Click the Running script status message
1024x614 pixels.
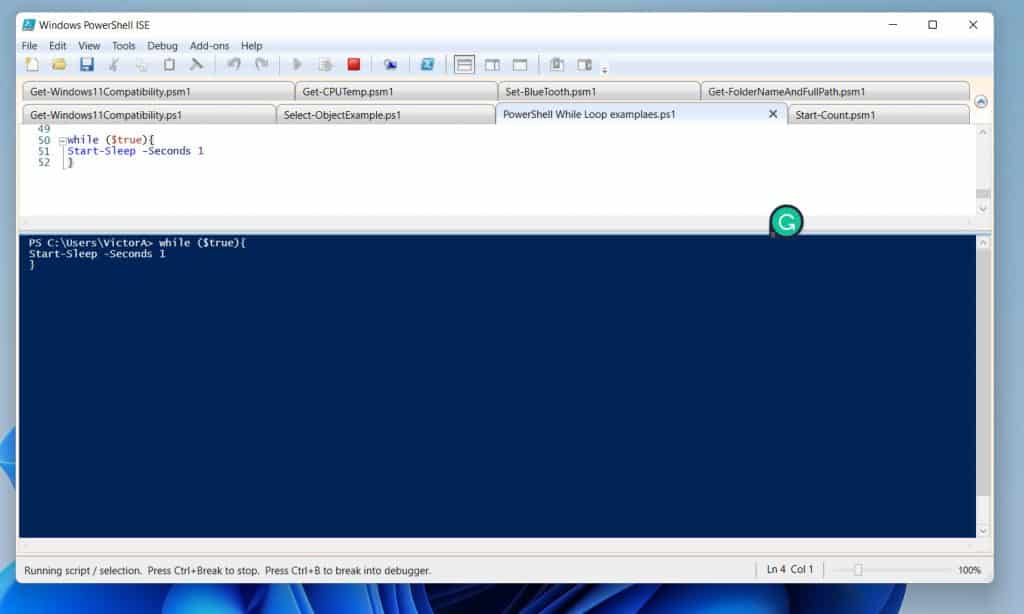coord(227,570)
